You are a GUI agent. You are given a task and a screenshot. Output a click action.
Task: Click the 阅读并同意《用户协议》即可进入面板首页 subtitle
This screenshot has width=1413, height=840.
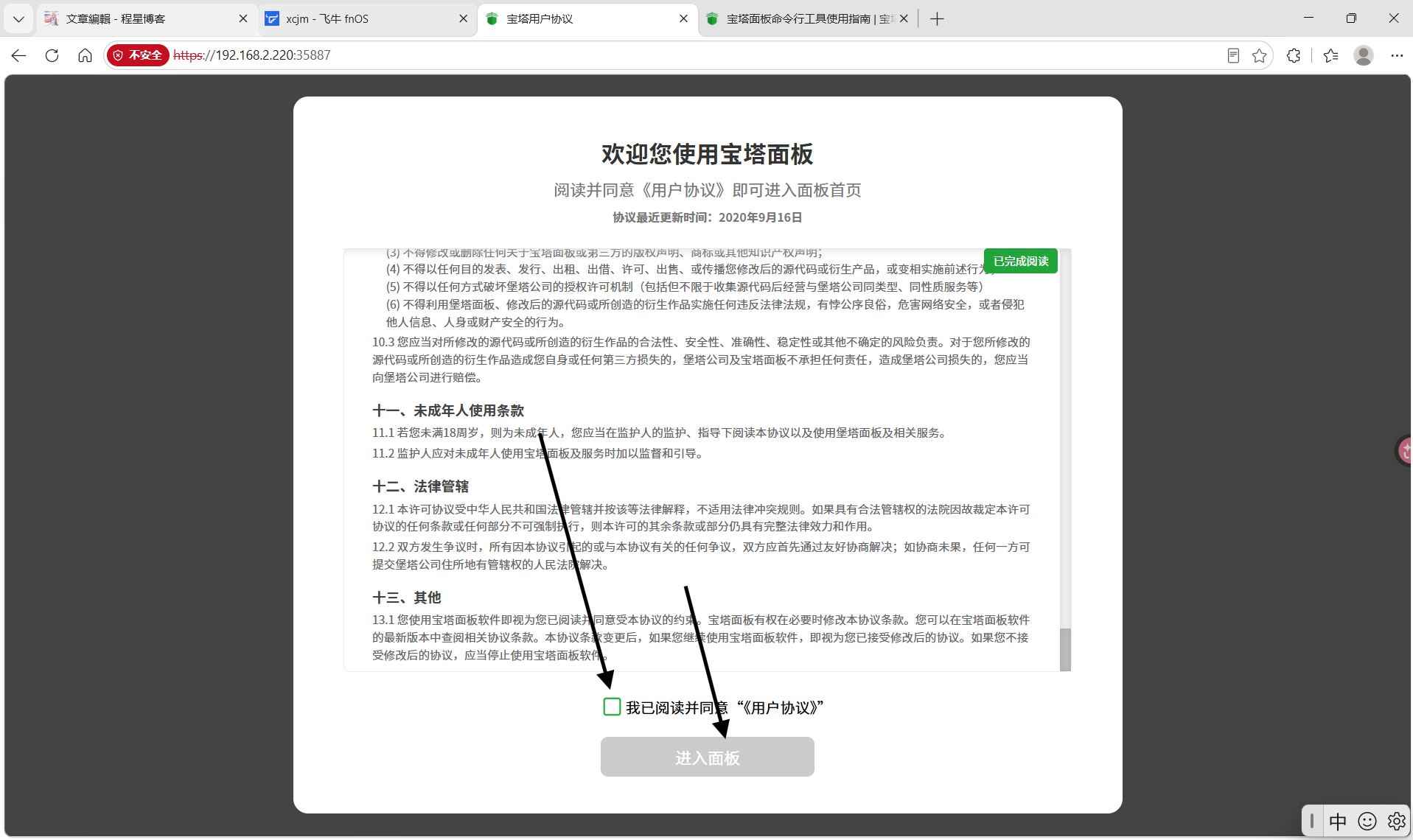pyautogui.click(x=707, y=190)
